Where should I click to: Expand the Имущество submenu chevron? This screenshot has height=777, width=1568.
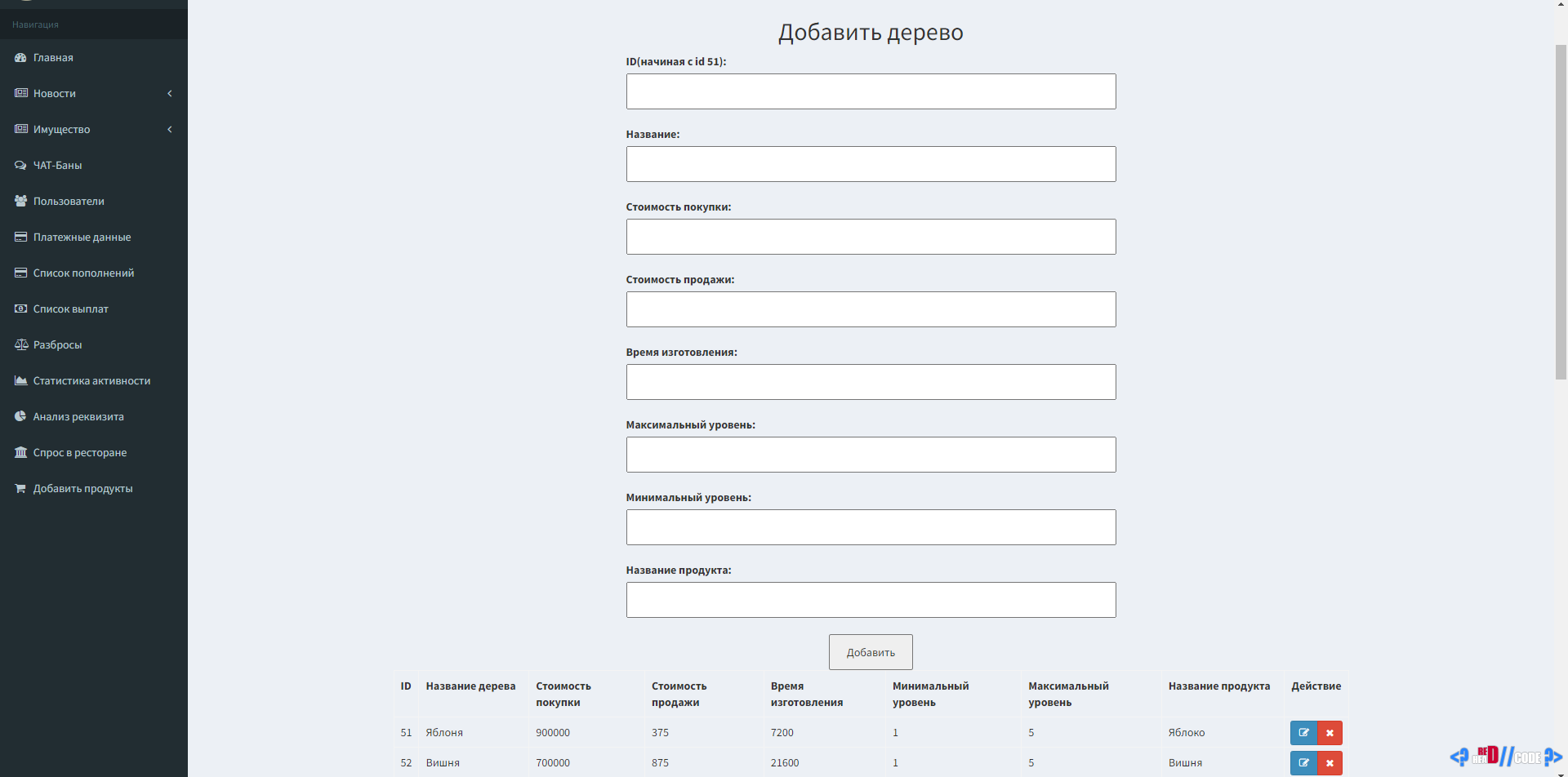170,130
